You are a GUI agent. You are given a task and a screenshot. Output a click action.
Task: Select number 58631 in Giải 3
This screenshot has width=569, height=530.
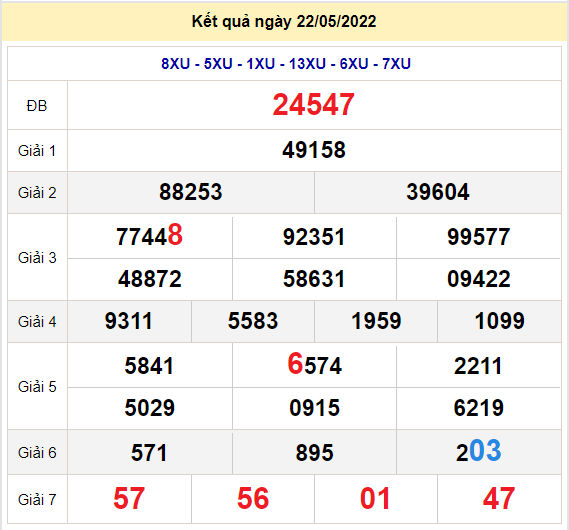314,279
